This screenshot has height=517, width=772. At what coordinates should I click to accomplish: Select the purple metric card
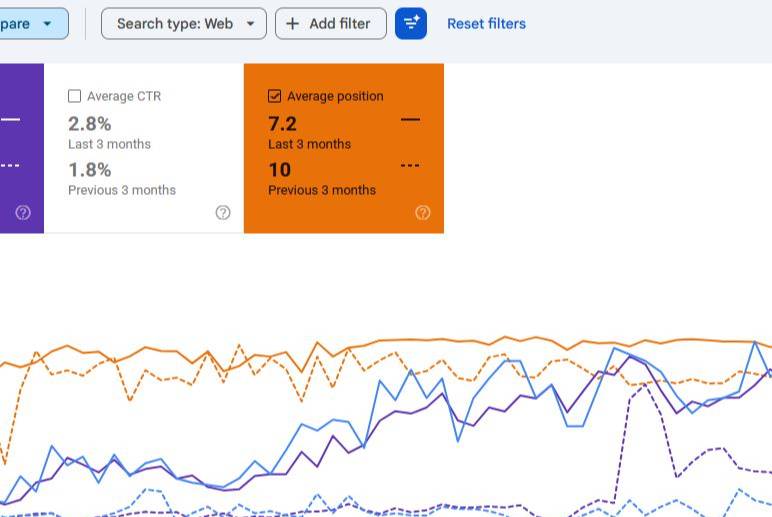click(x=22, y=148)
